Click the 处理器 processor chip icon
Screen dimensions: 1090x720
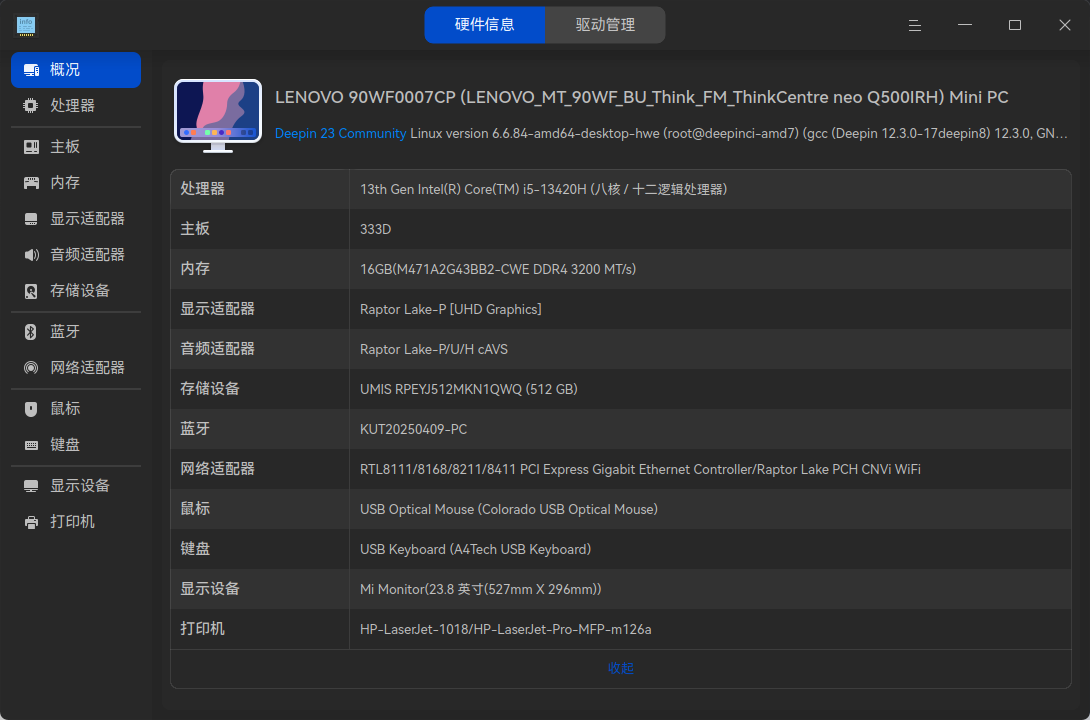[31, 106]
